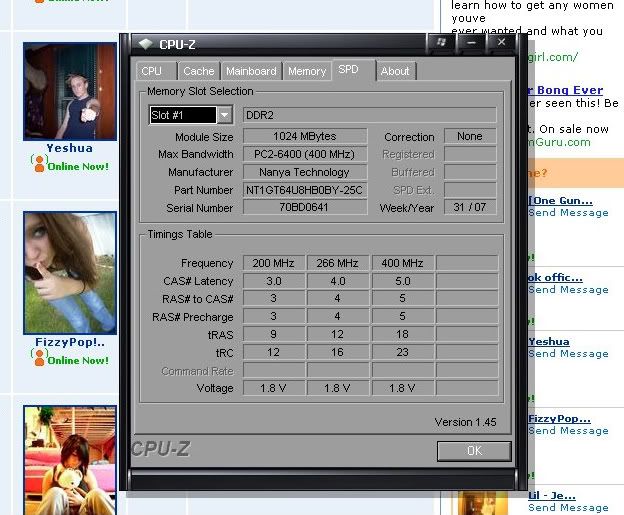Open the Cache tab

pyautogui.click(x=198, y=71)
